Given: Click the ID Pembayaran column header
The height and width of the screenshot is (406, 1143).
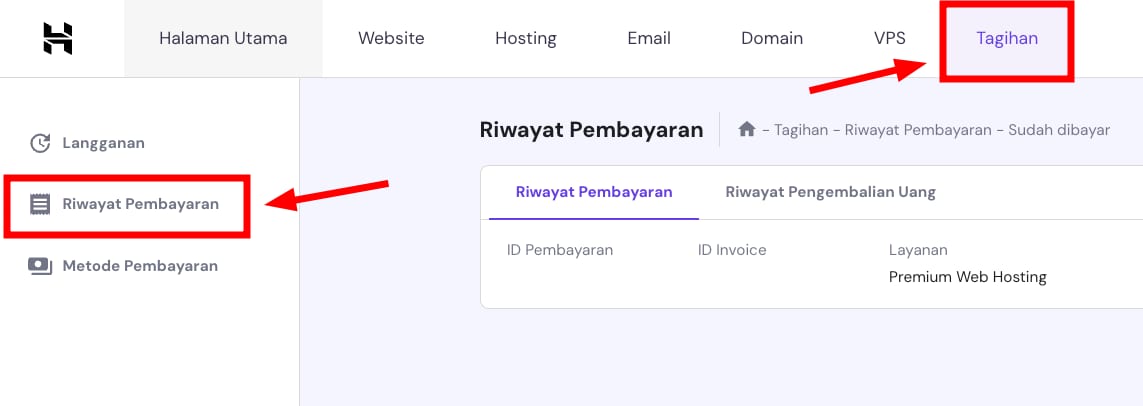Looking at the screenshot, I should (x=560, y=250).
